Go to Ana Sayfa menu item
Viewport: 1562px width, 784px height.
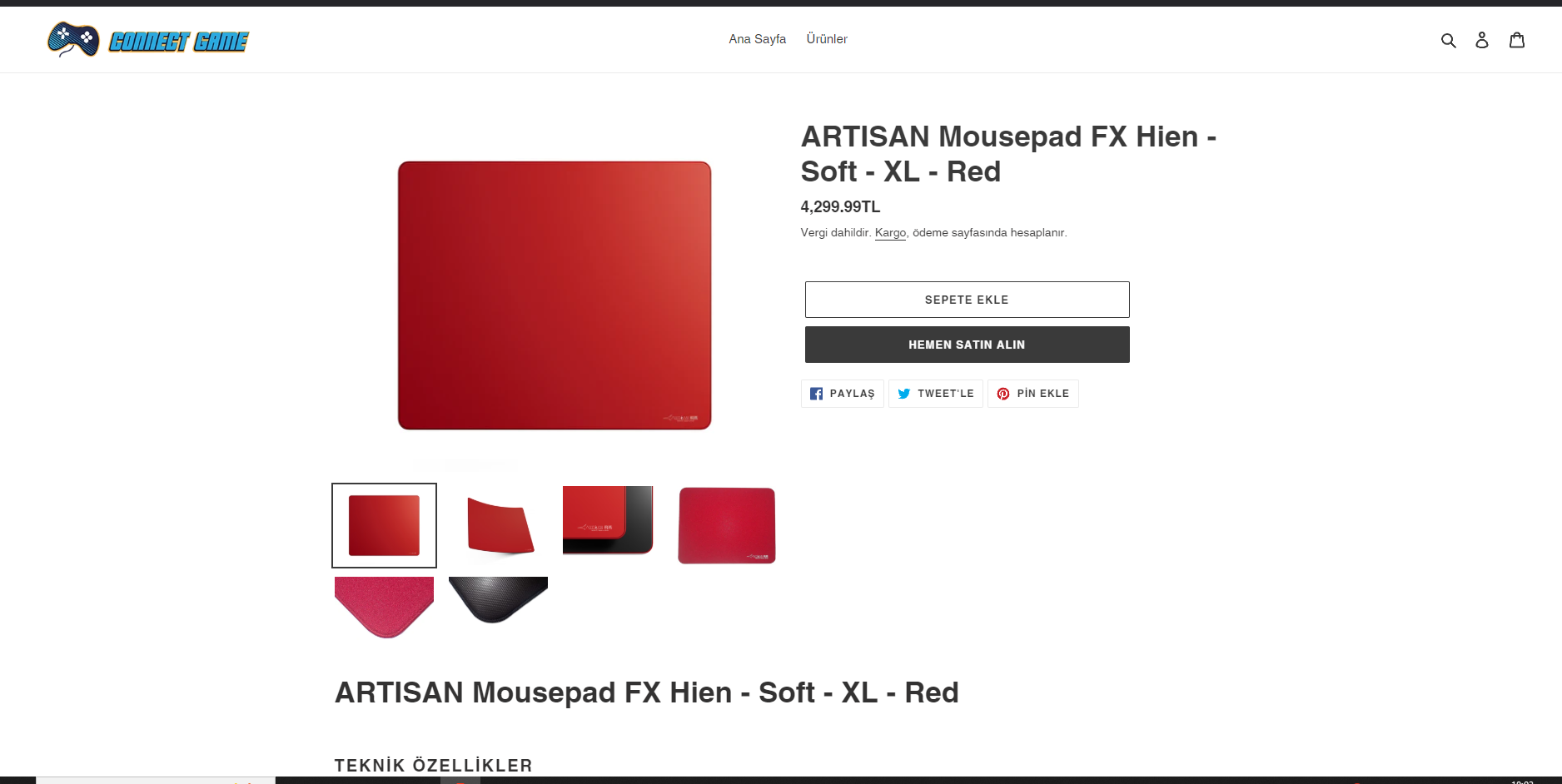tap(758, 39)
